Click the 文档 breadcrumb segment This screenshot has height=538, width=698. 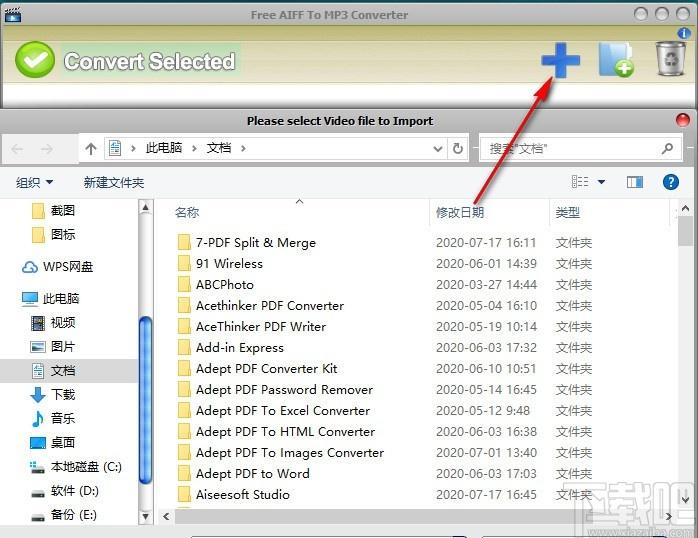point(219,148)
